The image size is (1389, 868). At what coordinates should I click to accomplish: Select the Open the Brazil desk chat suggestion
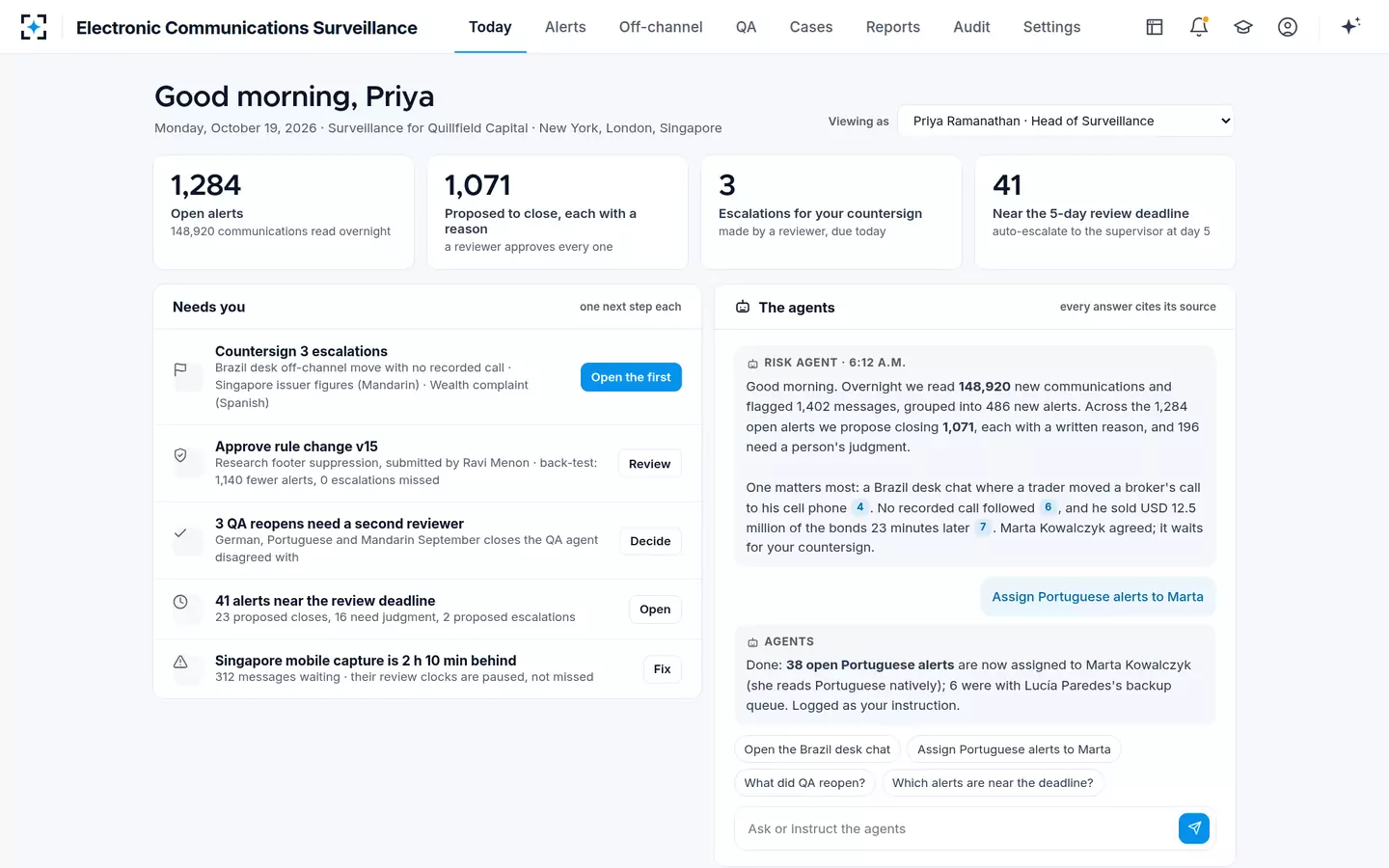coord(817,749)
